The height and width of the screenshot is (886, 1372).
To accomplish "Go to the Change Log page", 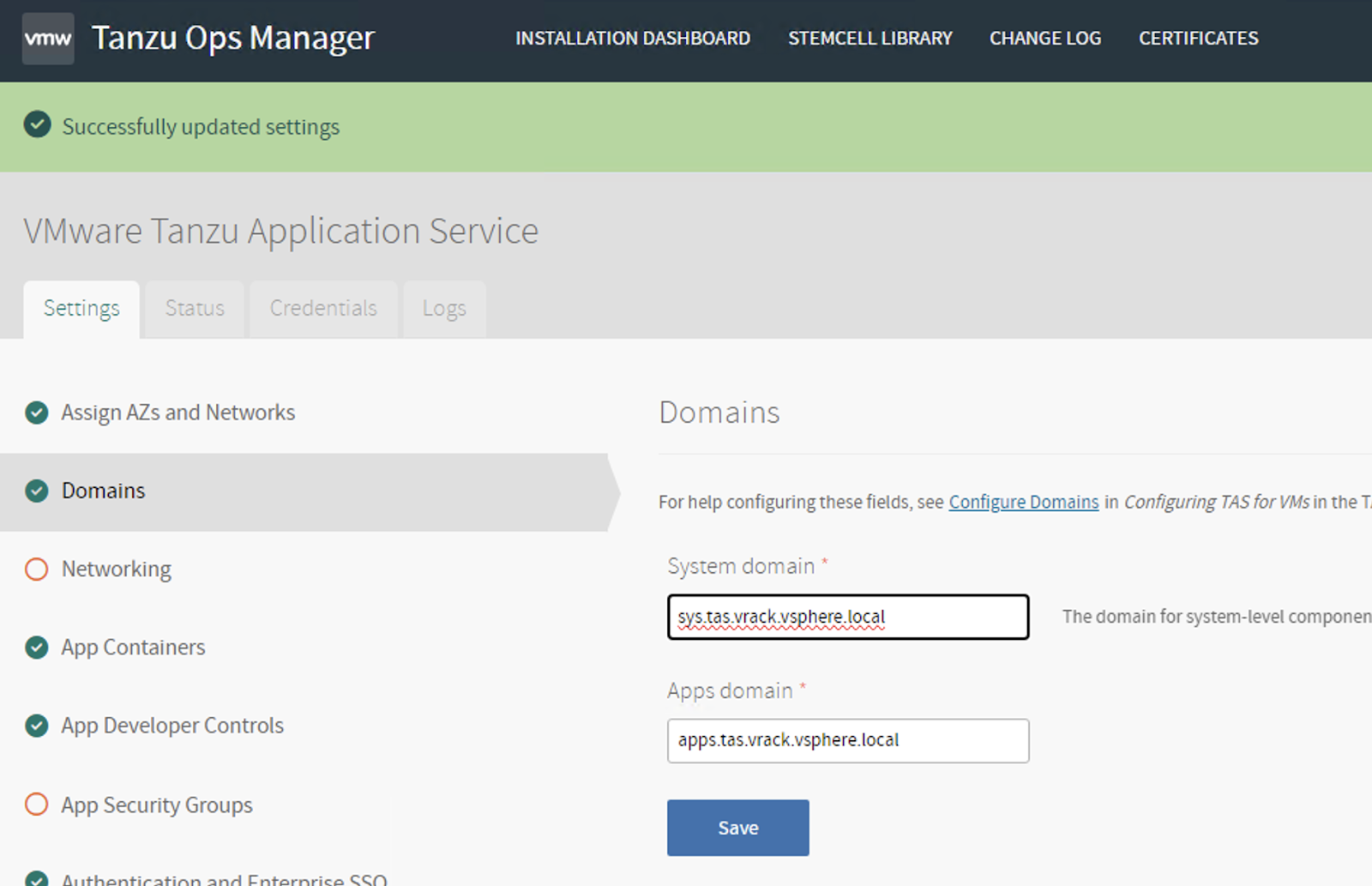I will [1045, 38].
